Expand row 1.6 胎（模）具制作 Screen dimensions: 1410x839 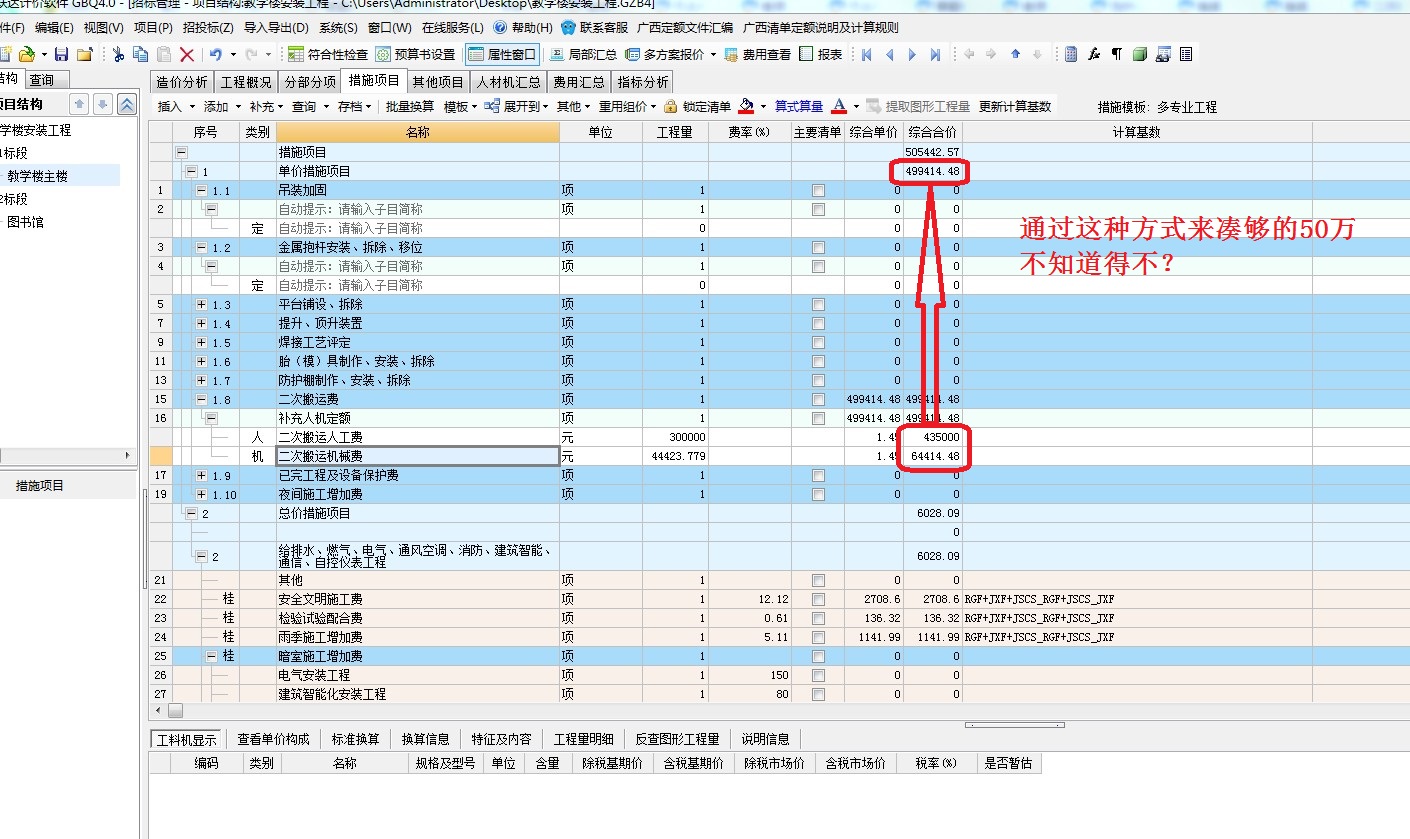(202, 361)
